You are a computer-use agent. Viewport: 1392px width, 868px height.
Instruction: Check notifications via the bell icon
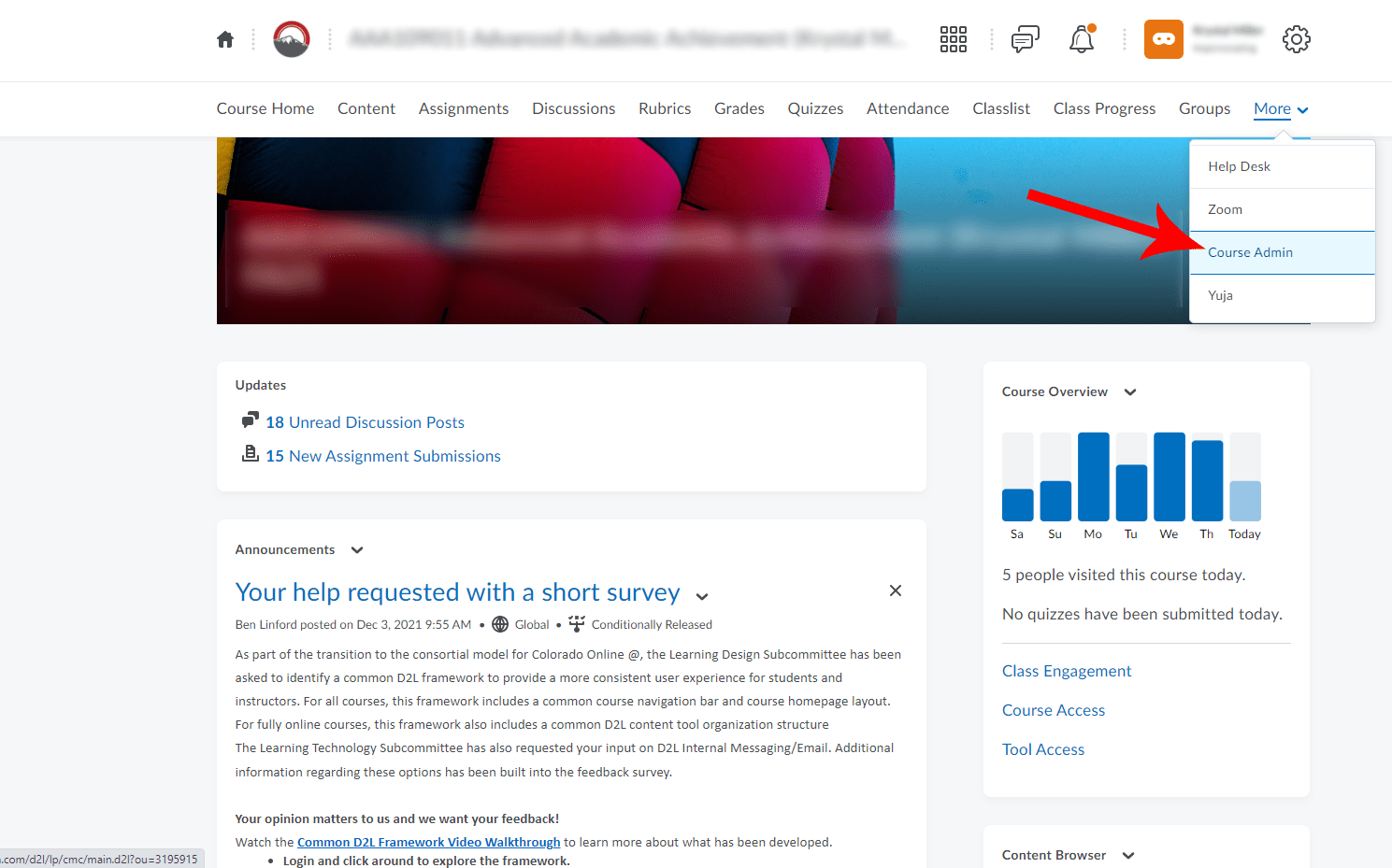(x=1082, y=39)
